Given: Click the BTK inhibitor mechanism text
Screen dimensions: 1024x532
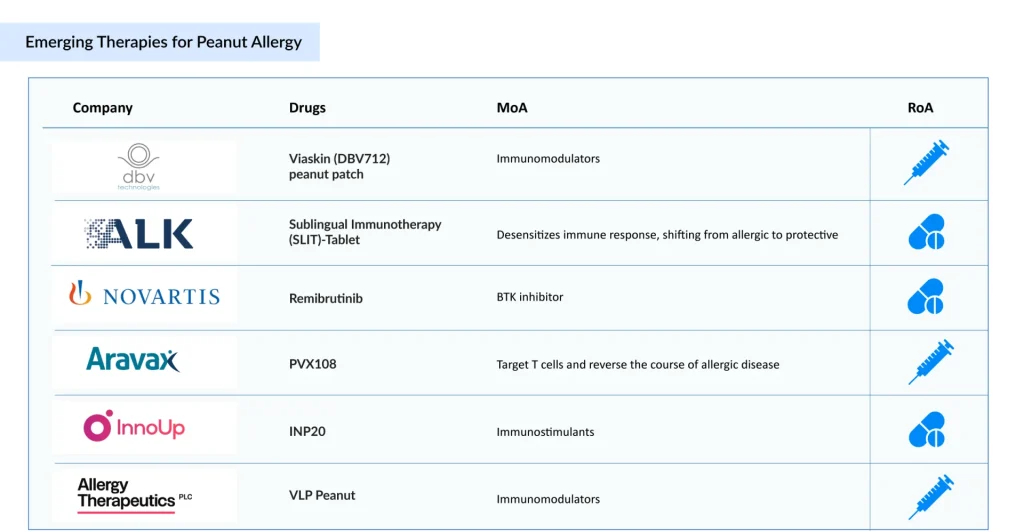Looking at the screenshot, I should 530,297.
